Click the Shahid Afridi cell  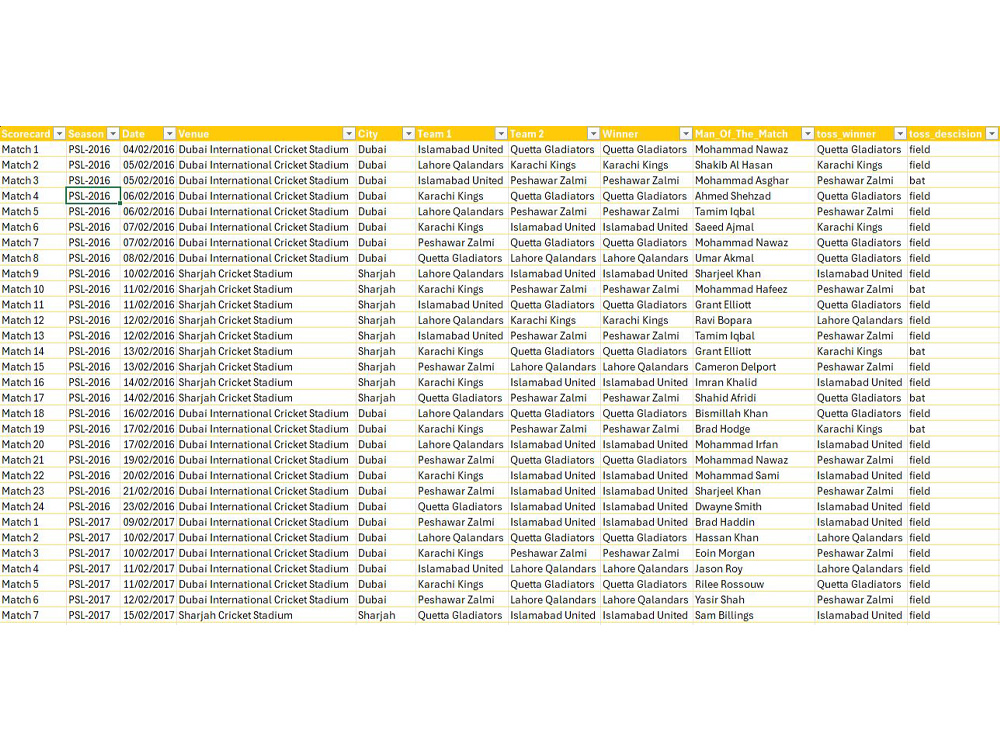tap(753, 398)
